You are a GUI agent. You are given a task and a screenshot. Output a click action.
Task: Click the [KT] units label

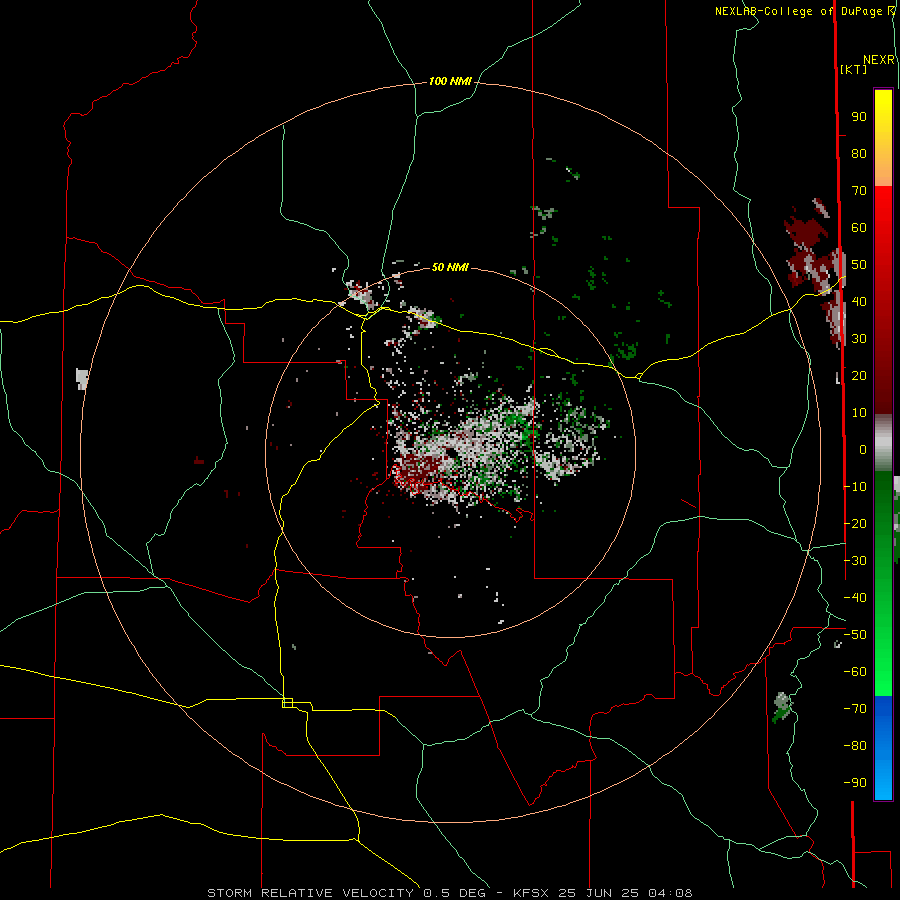pyautogui.click(x=853, y=69)
